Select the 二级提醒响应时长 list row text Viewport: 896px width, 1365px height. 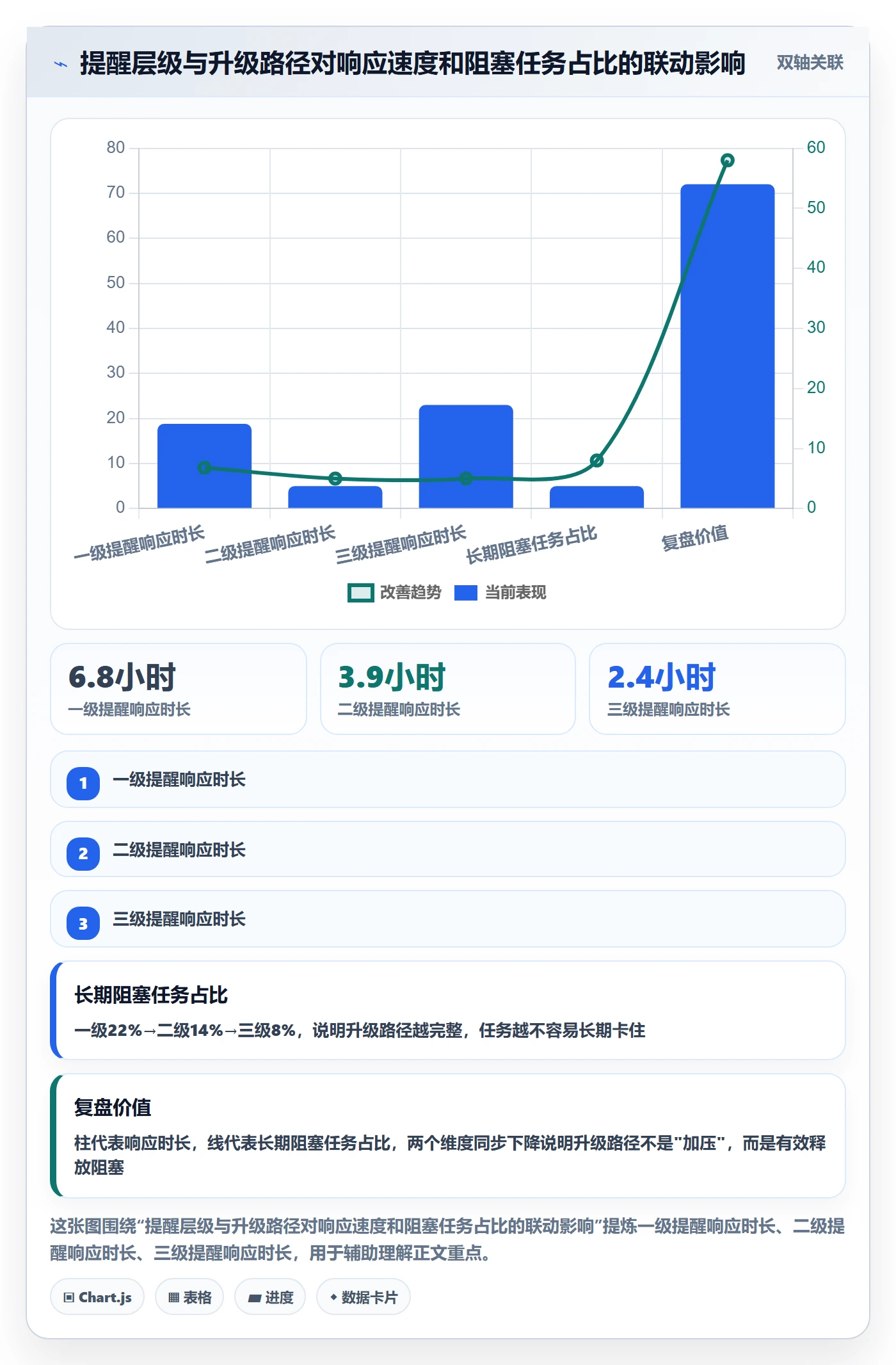pos(179,850)
